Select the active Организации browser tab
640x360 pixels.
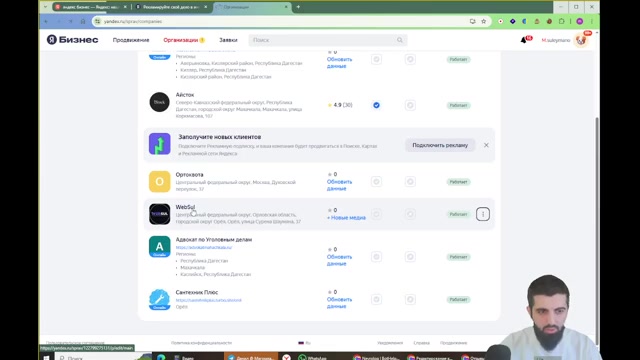click(x=252, y=7)
